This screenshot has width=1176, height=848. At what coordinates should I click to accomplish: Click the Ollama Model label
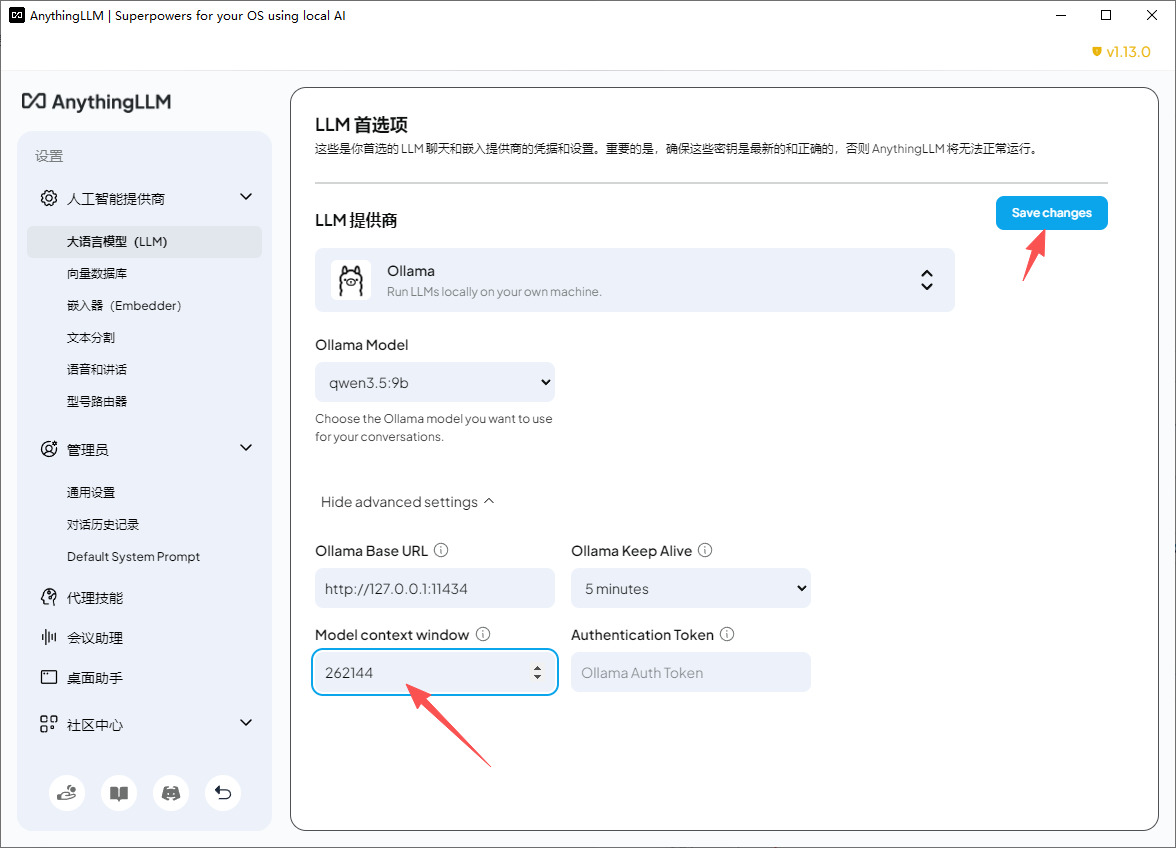(x=362, y=345)
